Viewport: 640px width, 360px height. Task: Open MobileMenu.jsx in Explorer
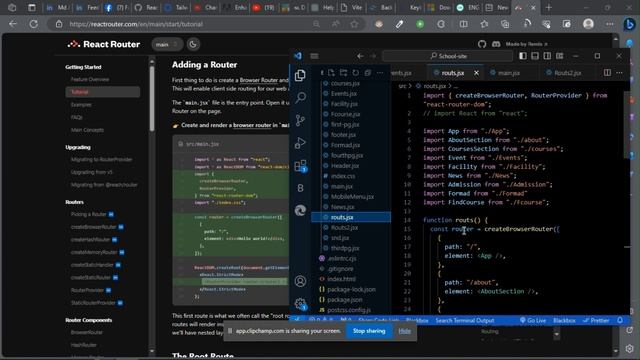(352, 197)
